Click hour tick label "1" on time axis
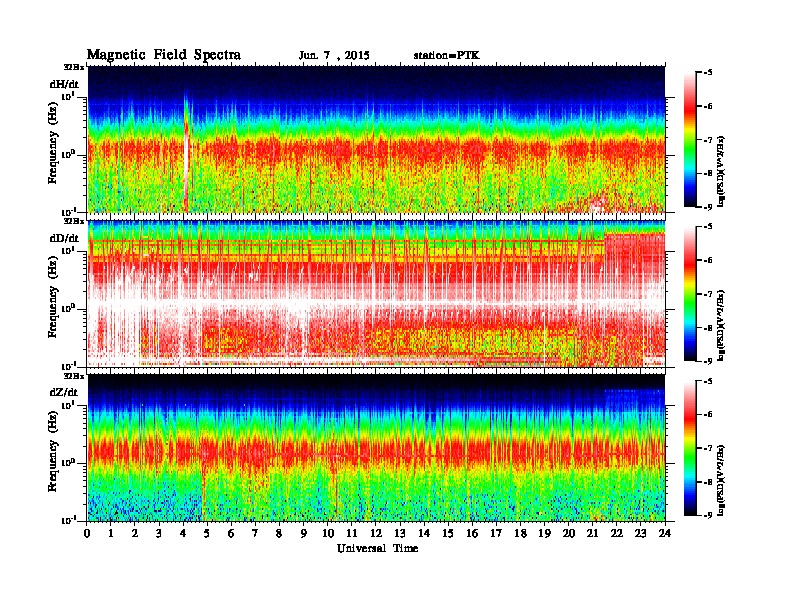Image resolution: width=792 pixels, height=612 pixels. pyautogui.click(x=111, y=533)
